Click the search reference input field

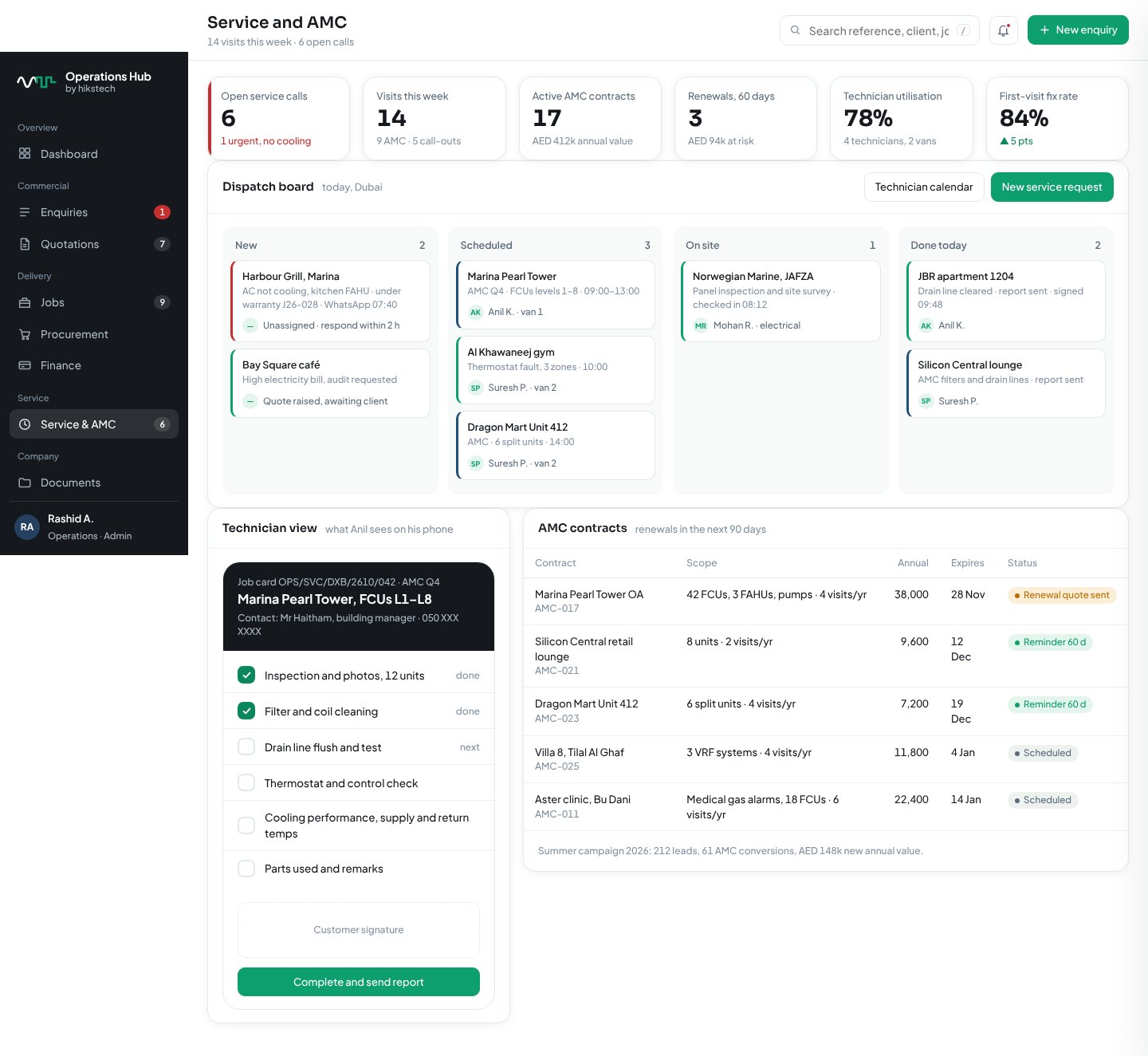879,30
